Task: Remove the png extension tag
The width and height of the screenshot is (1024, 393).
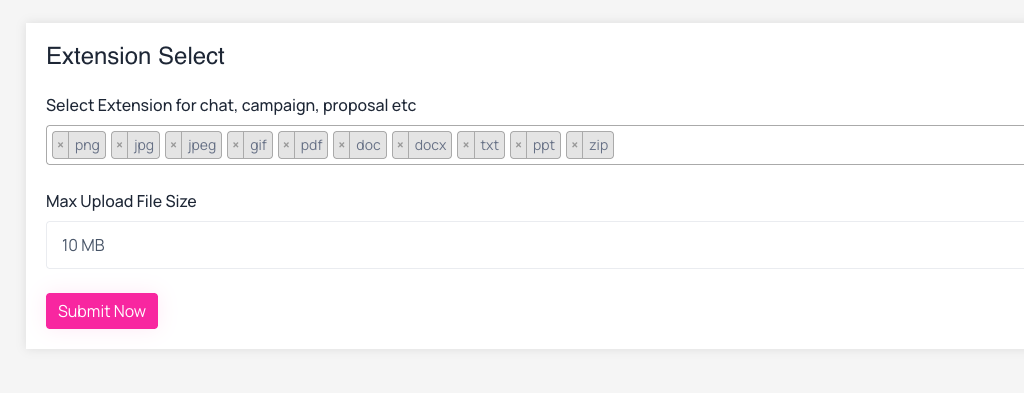Action: click(x=61, y=145)
